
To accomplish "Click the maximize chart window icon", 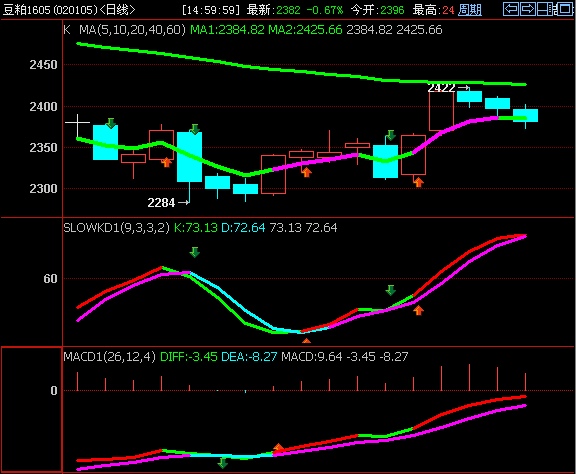I will point(564,9).
